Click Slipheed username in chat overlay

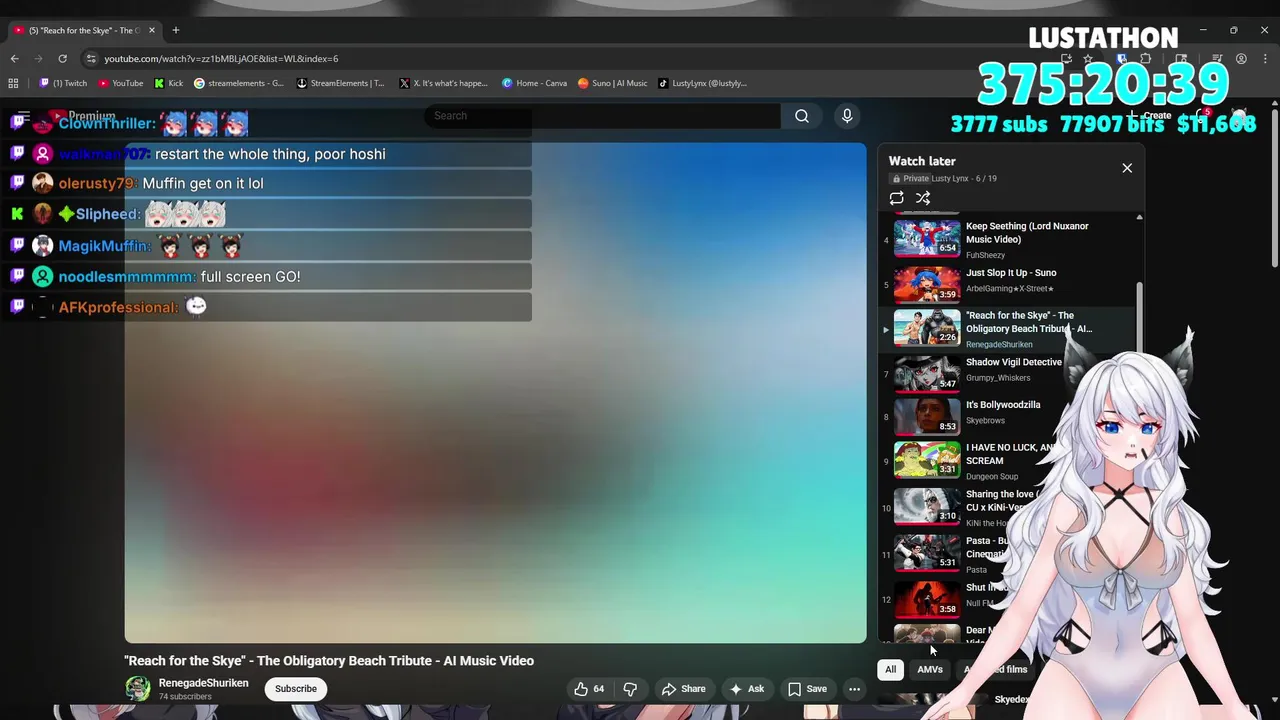coord(108,214)
